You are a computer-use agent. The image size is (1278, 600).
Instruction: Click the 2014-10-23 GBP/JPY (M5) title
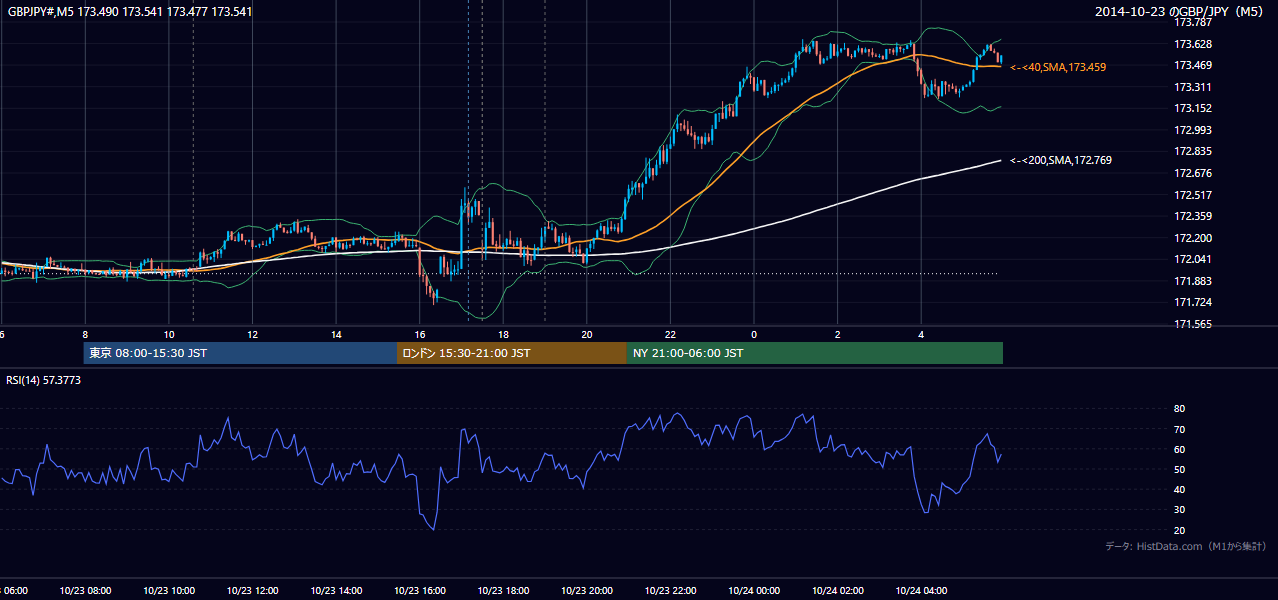click(x=1180, y=12)
